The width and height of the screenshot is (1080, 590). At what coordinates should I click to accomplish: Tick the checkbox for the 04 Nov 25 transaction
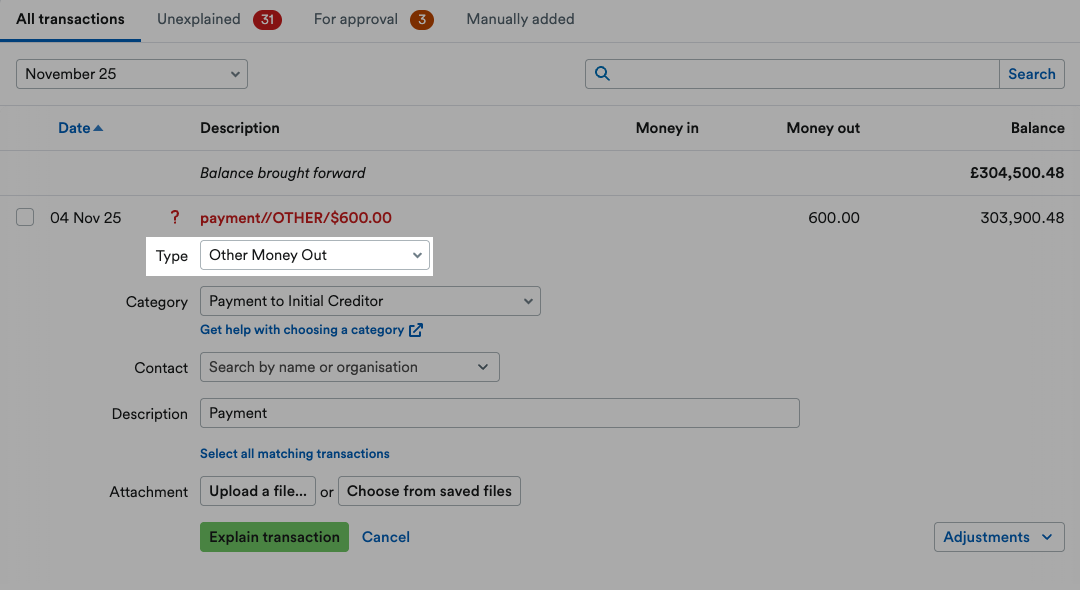coord(25,217)
